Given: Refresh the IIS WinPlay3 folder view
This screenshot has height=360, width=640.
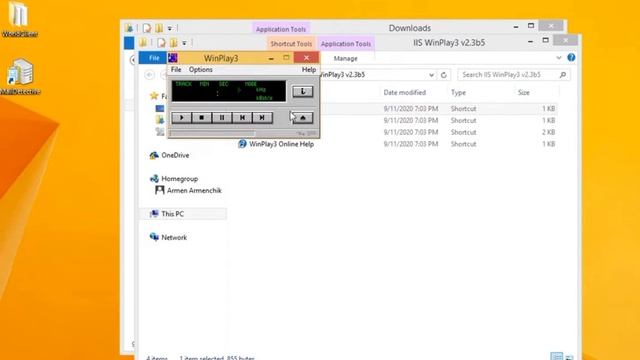Looking at the screenshot, I should pyautogui.click(x=444, y=75).
